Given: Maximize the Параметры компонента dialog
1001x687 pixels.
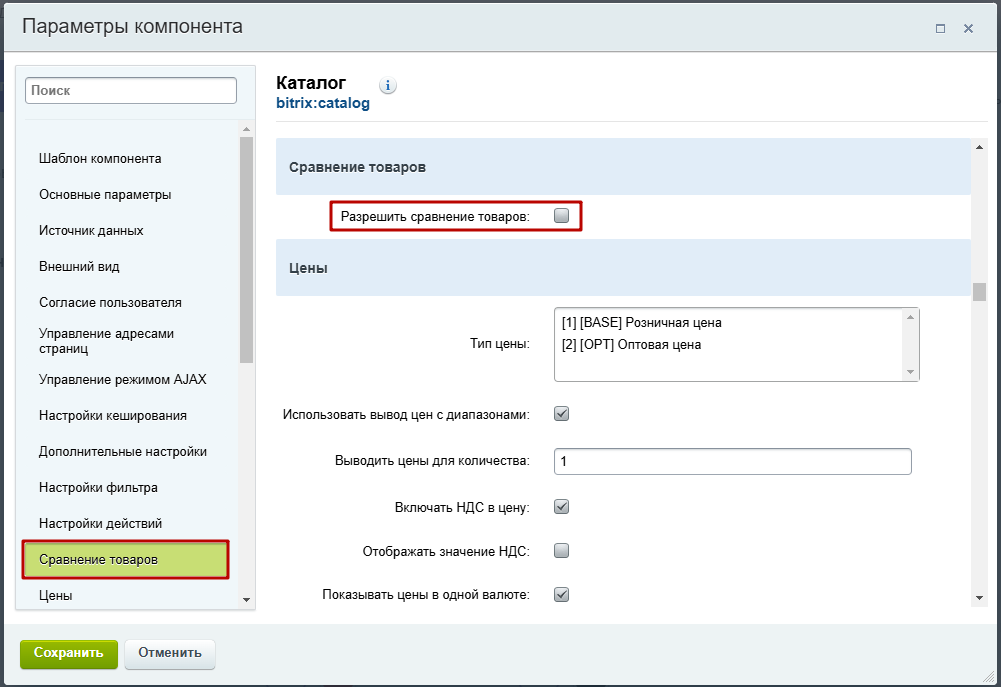Looking at the screenshot, I should [940, 29].
